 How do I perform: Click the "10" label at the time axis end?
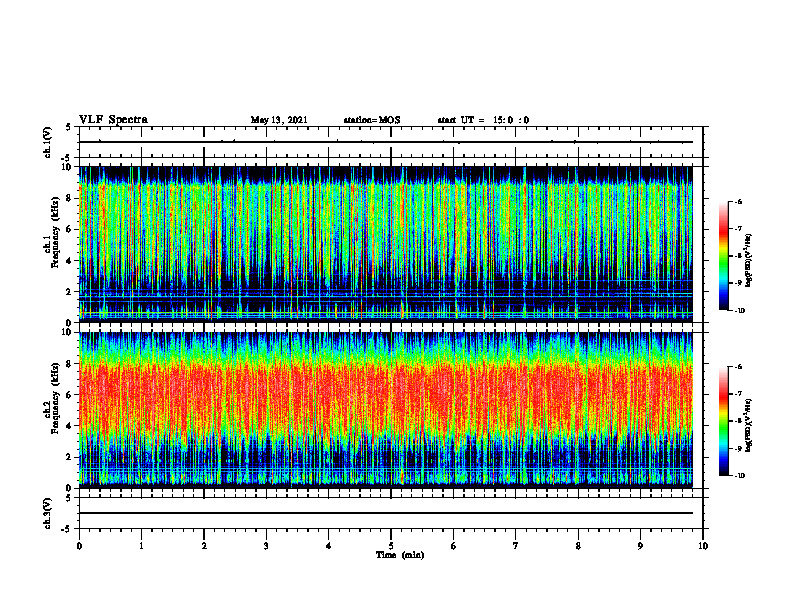tap(703, 546)
